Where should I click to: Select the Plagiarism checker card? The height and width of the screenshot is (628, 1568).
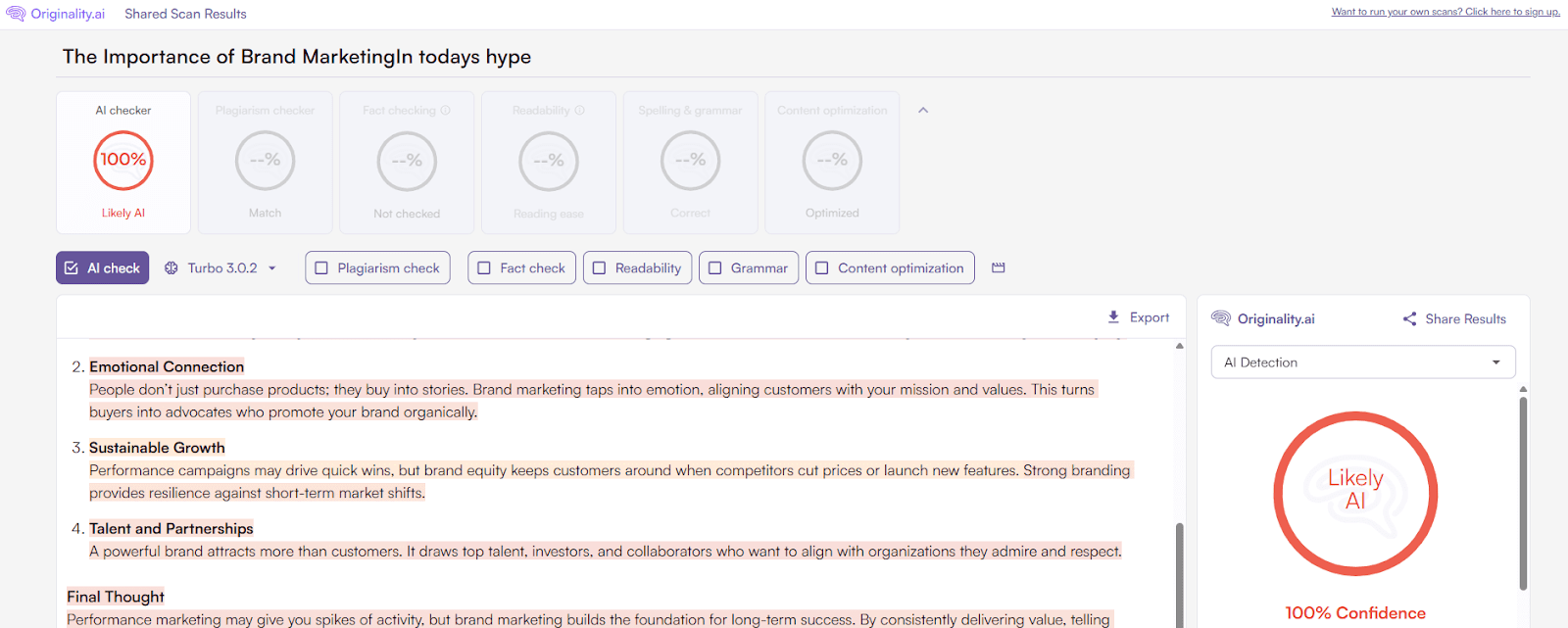[x=265, y=163]
